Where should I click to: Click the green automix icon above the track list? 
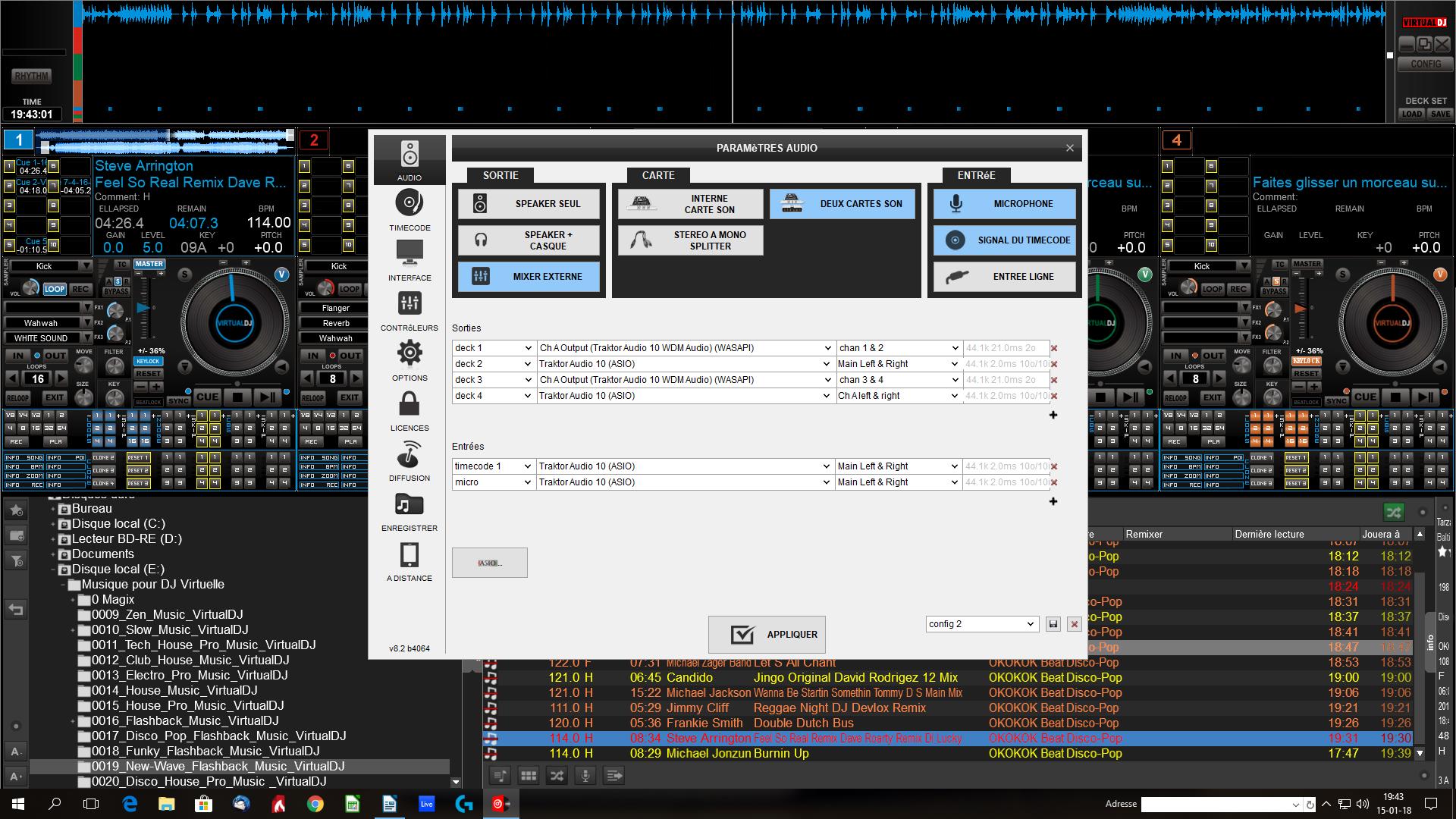[1394, 513]
